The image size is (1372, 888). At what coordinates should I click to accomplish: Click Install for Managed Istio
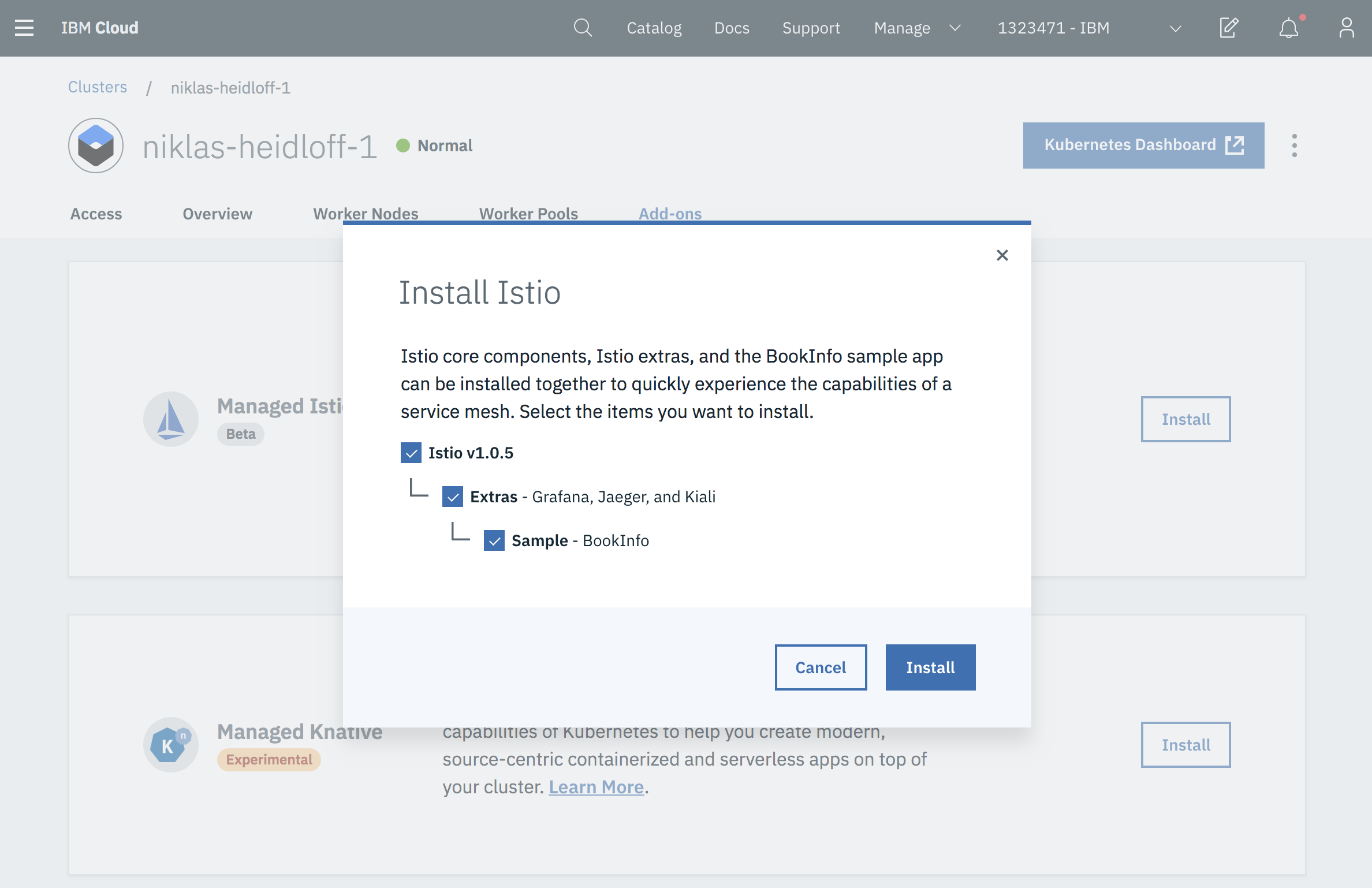pos(1185,419)
